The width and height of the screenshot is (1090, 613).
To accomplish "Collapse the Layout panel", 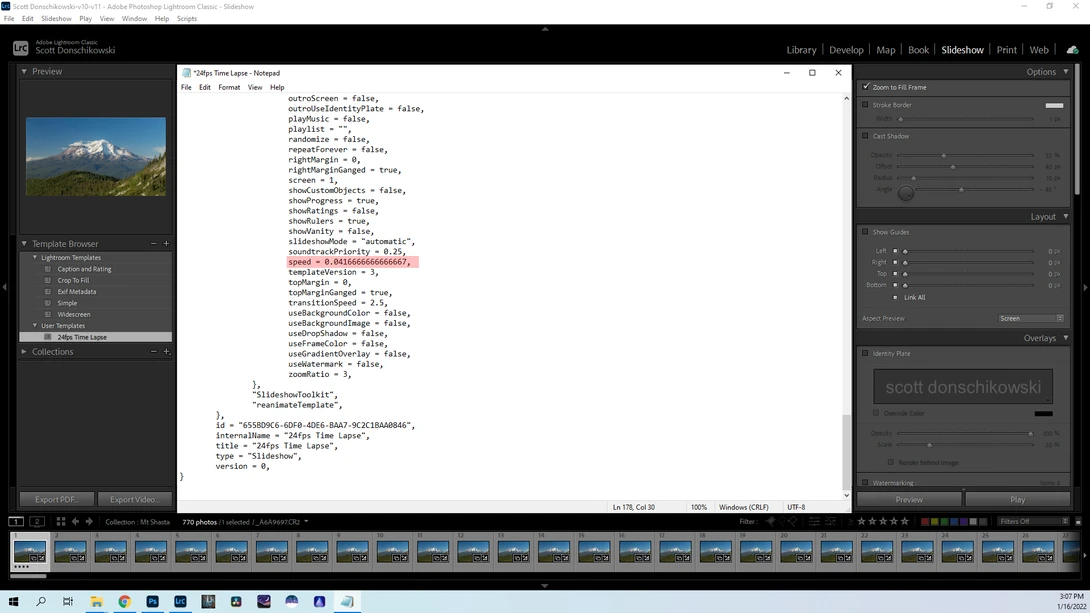I will tap(1066, 217).
